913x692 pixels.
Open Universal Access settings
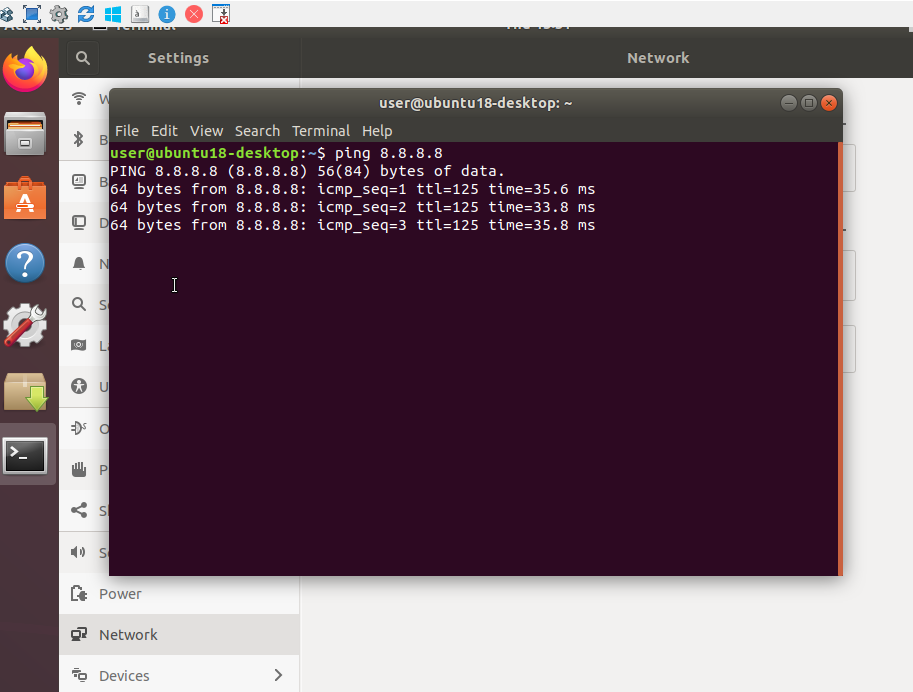click(x=80, y=387)
